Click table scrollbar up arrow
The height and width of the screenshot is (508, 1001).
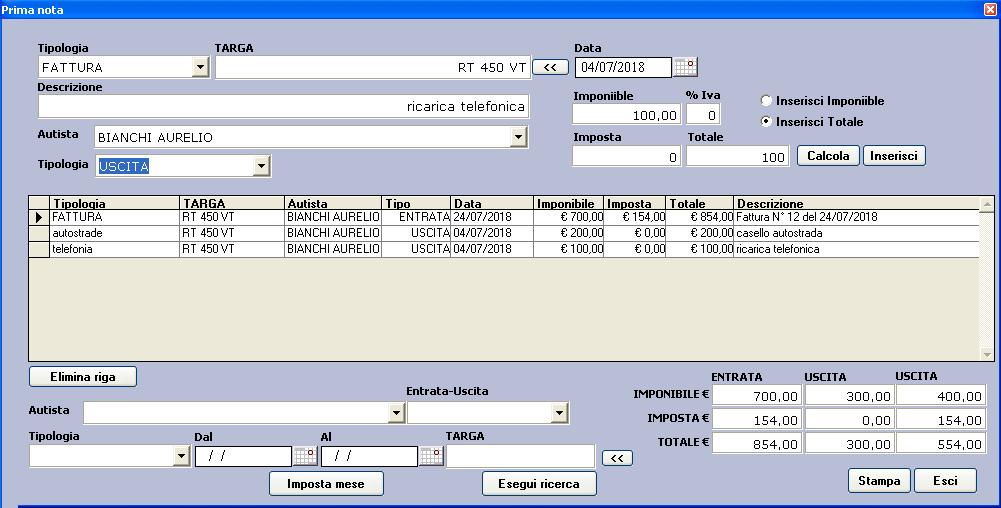point(987,204)
